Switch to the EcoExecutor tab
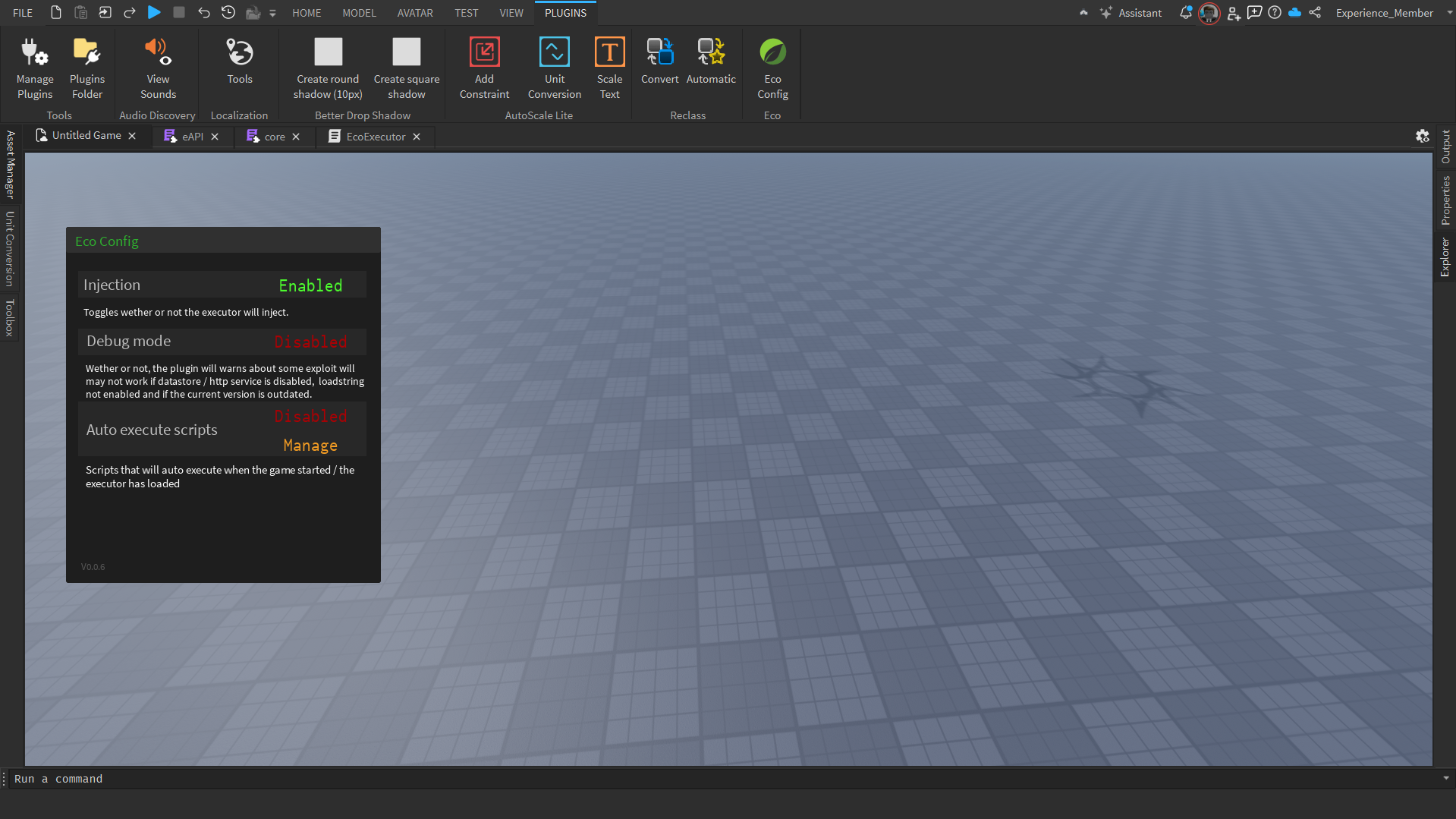The width and height of the screenshot is (1456, 819). coord(367,136)
